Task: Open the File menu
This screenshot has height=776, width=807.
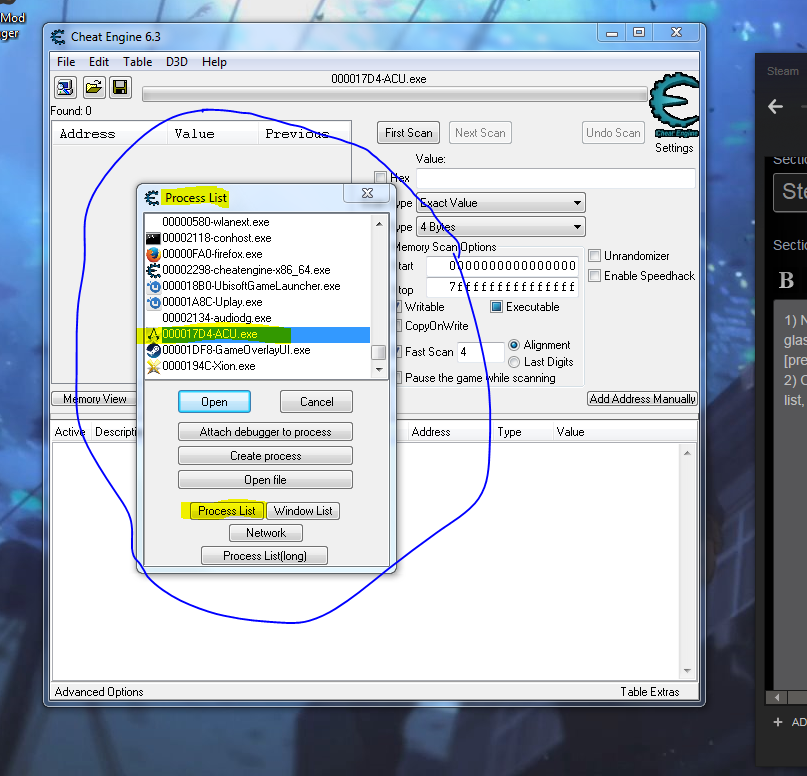Action: pyautogui.click(x=66, y=62)
